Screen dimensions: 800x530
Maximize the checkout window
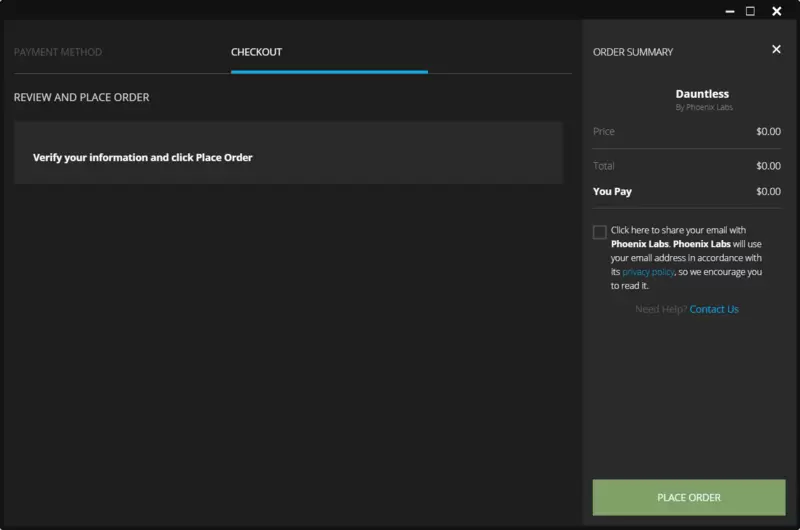pos(750,11)
